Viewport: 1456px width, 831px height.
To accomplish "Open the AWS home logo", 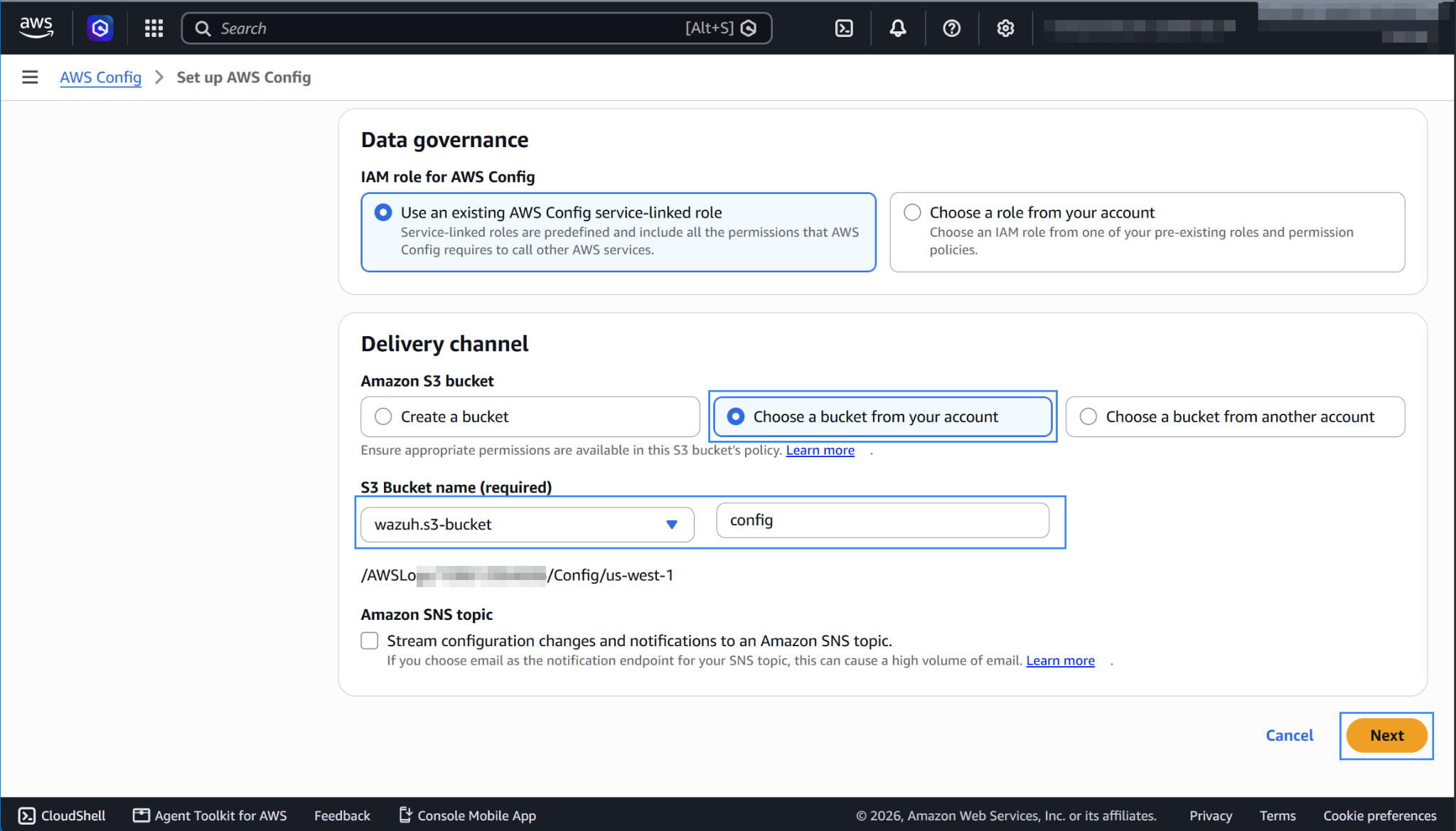I will click(x=36, y=28).
